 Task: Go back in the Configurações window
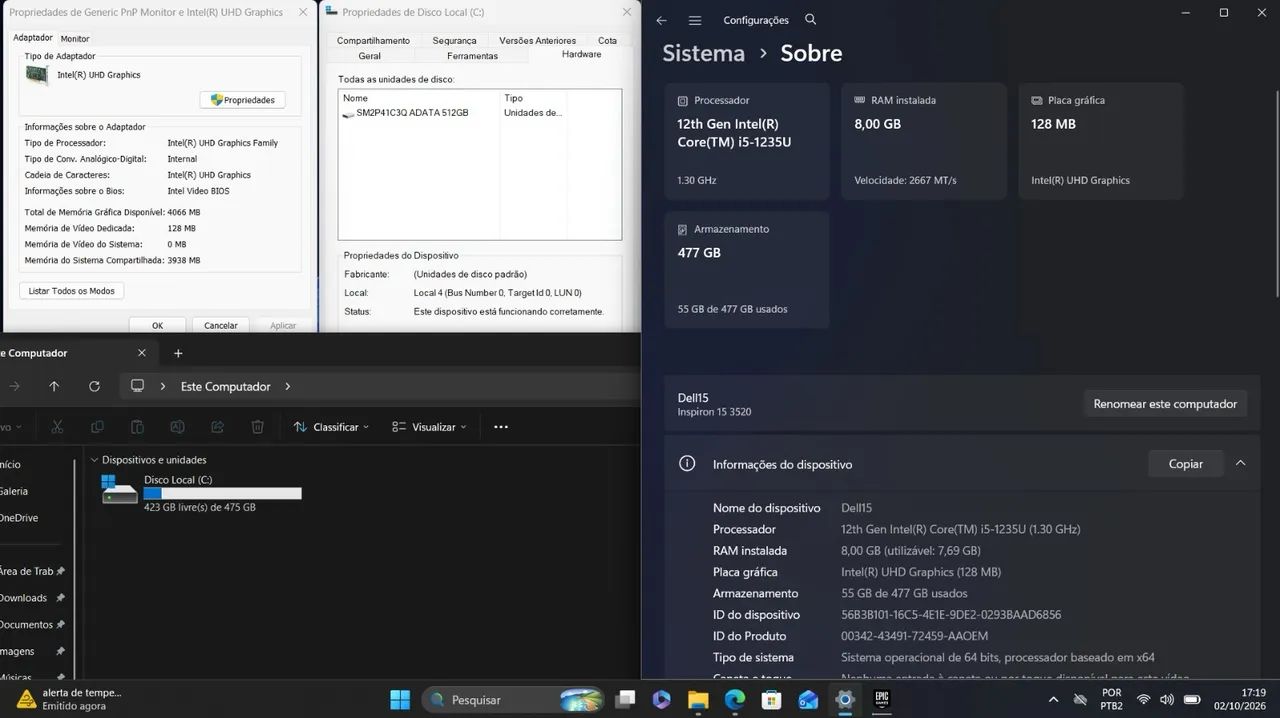661,20
